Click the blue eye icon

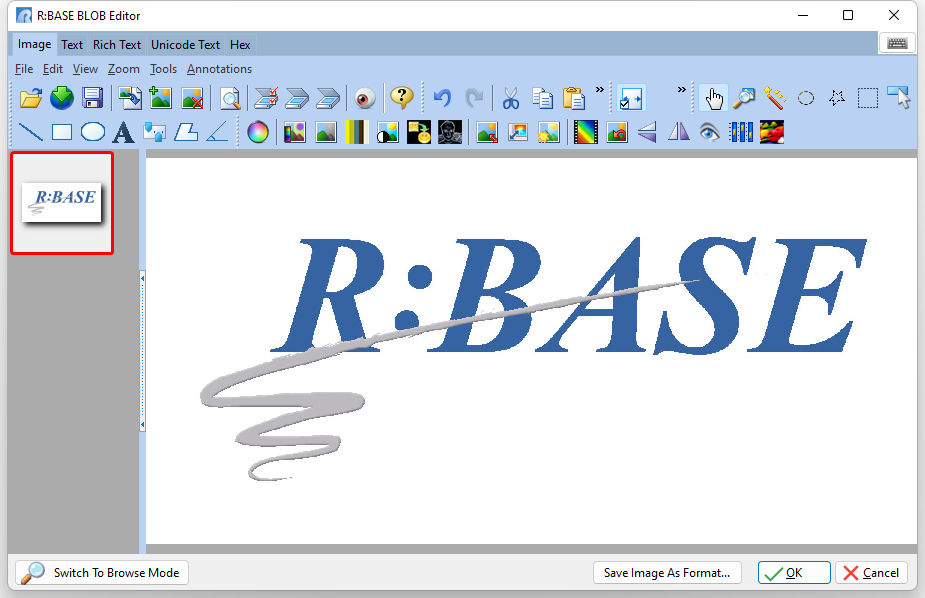point(710,132)
